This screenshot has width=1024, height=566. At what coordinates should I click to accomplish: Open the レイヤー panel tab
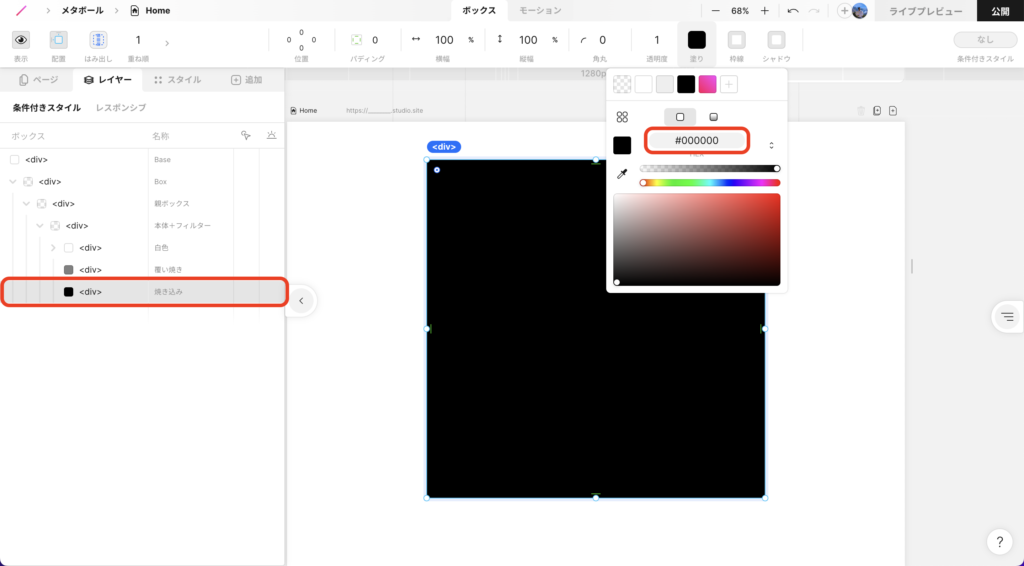click(108, 80)
